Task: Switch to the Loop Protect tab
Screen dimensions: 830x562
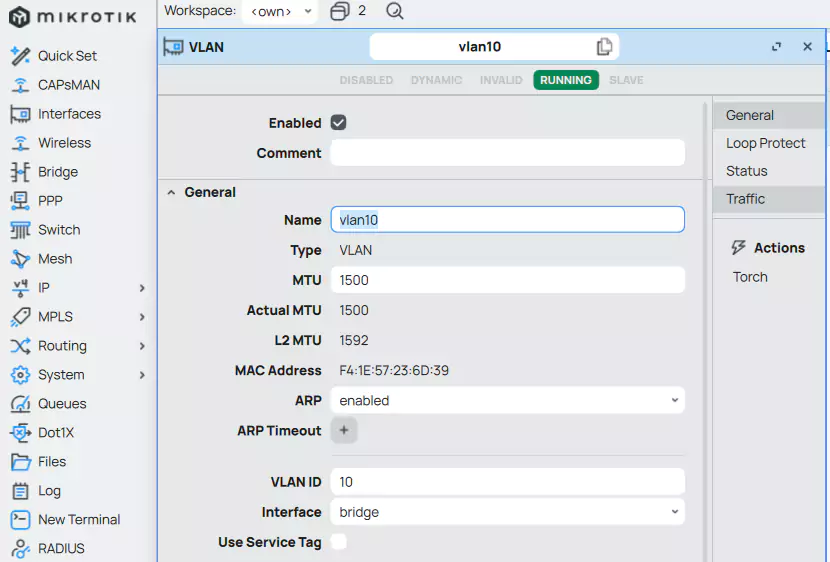Action: pos(765,143)
